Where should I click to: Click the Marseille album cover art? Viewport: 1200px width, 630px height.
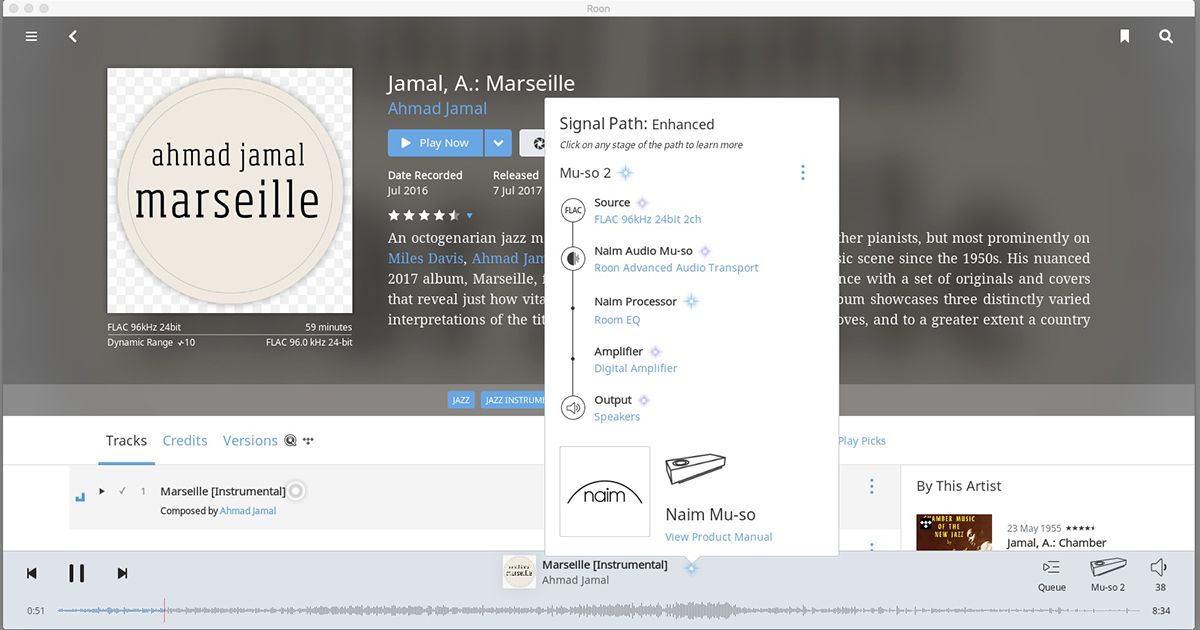pyautogui.click(x=230, y=190)
